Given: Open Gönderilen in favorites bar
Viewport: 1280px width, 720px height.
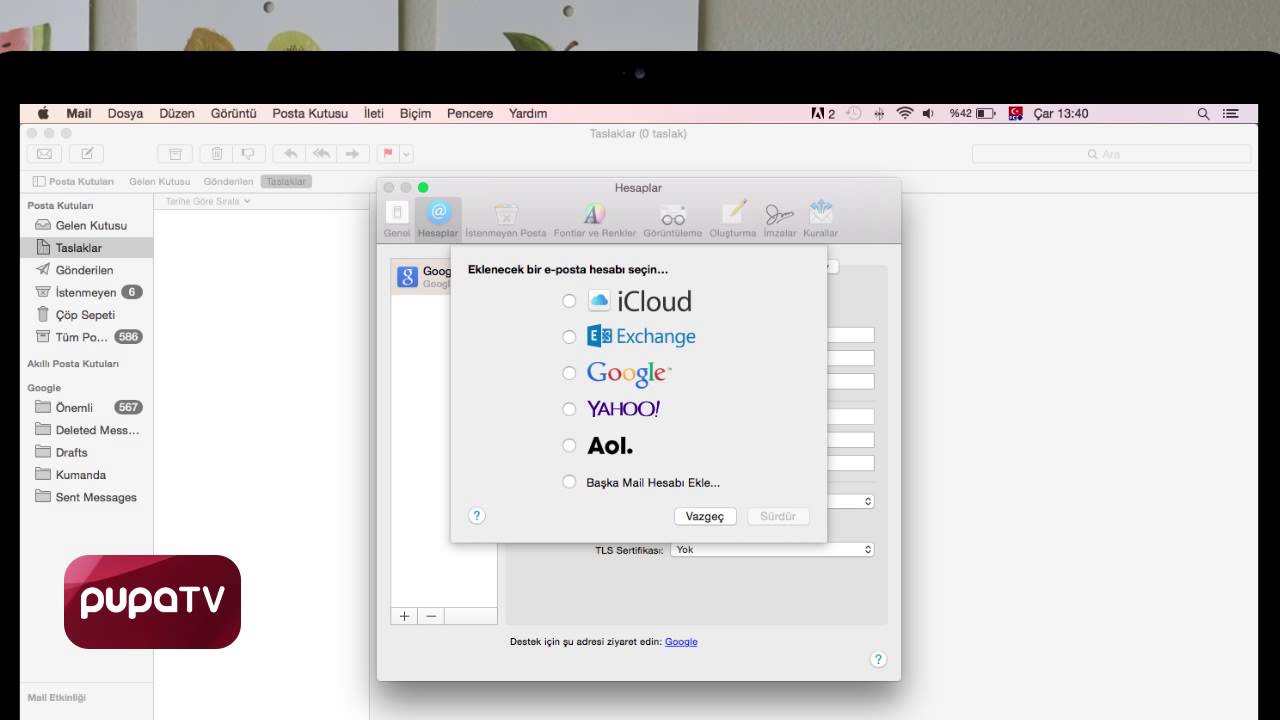Looking at the screenshot, I should pos(228,181).
